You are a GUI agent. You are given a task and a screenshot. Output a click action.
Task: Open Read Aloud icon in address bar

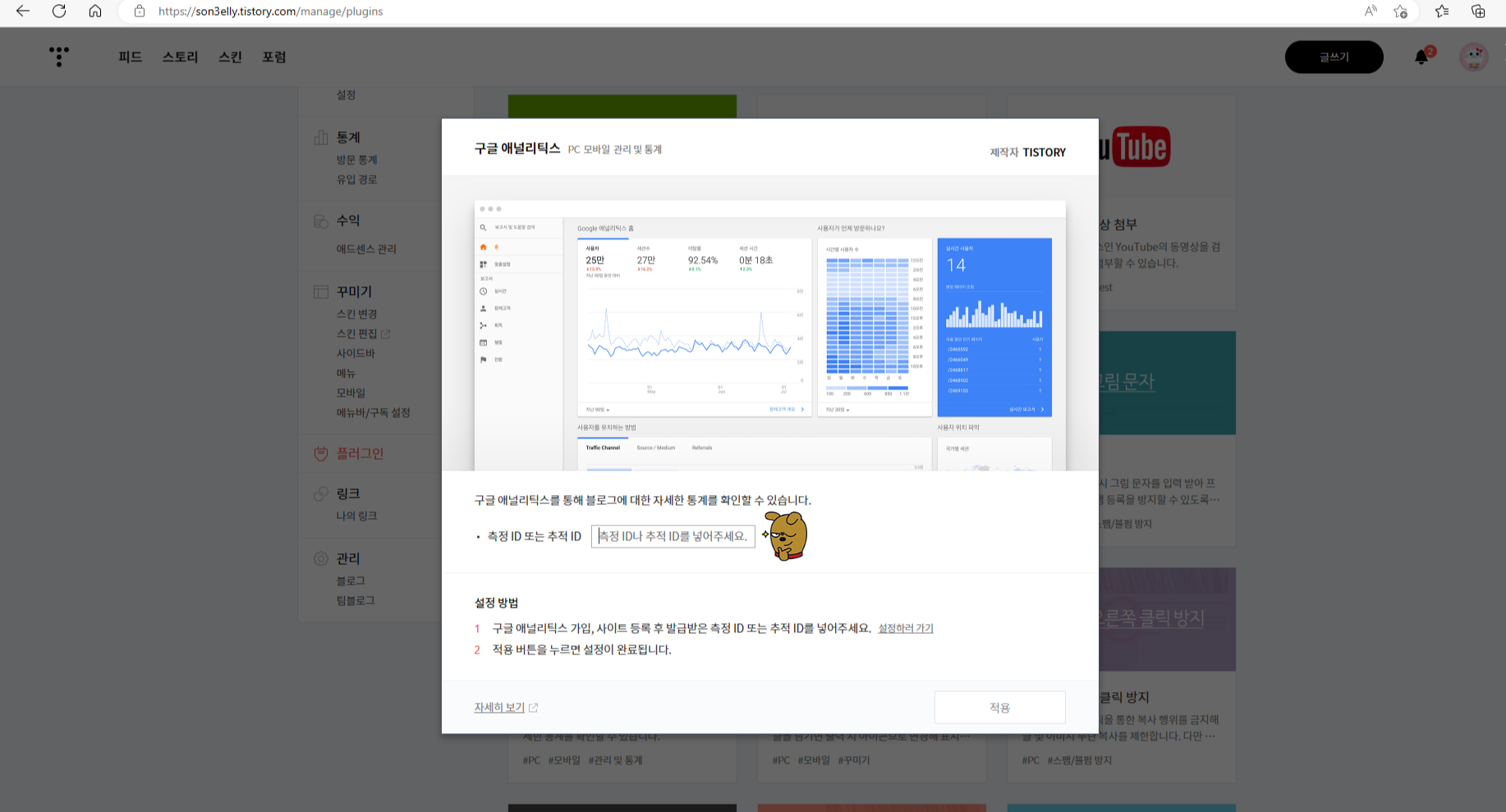[1370, 11]
